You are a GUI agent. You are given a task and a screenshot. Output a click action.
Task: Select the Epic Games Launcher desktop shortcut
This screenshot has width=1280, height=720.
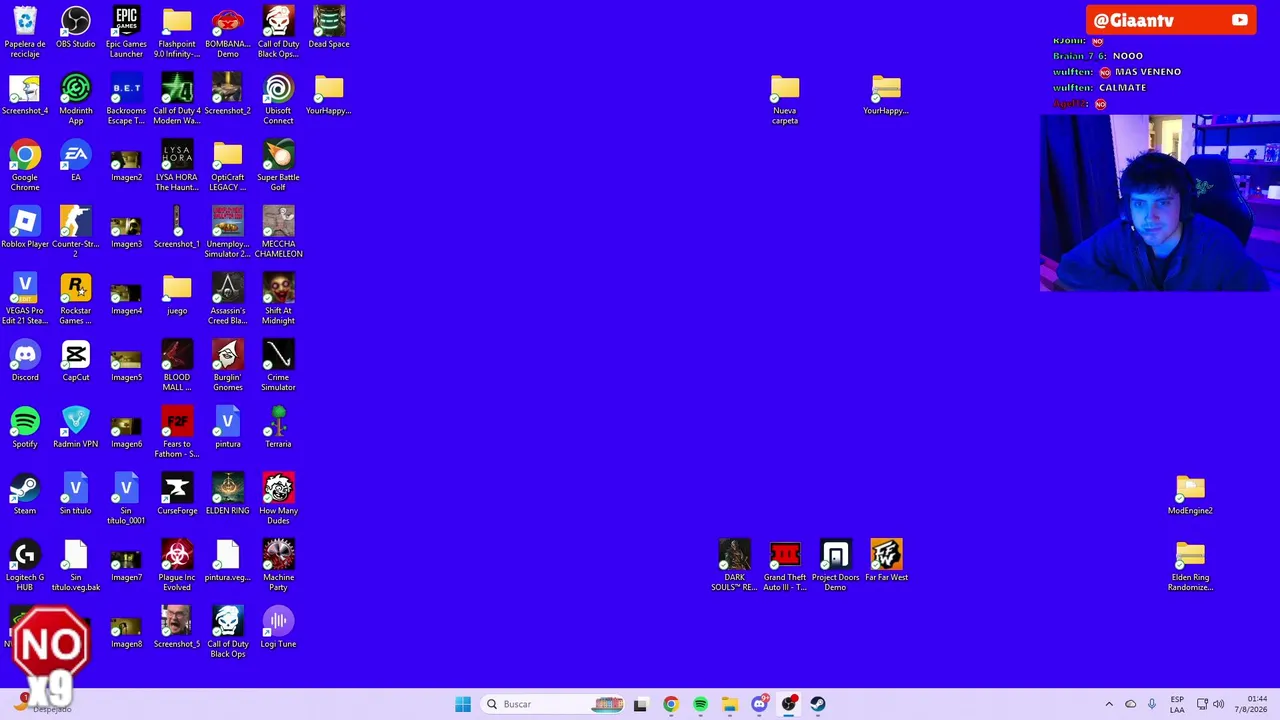(x=126, y=32)
